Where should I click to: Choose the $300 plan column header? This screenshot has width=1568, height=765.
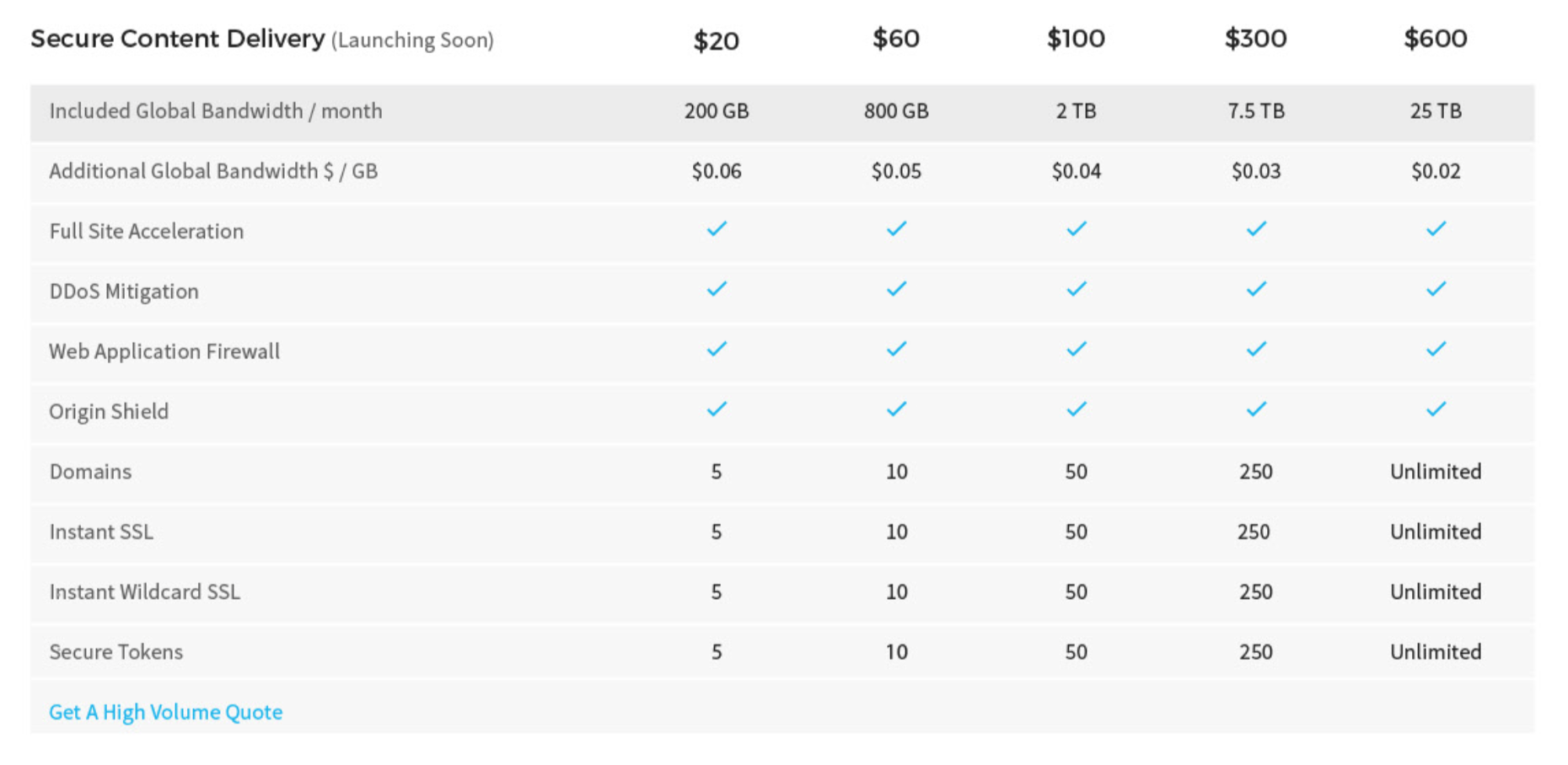coord(1255,39)
